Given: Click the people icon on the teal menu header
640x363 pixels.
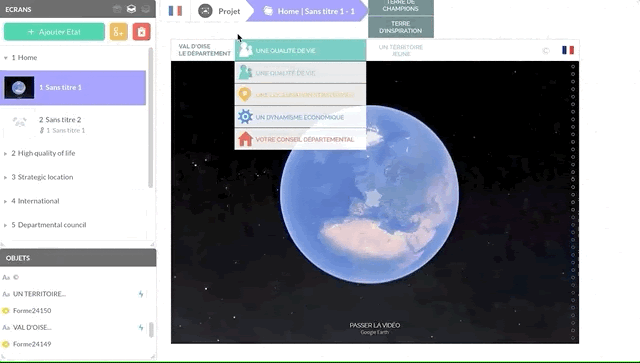Looking at the screenshot, I should pos(245,50).
